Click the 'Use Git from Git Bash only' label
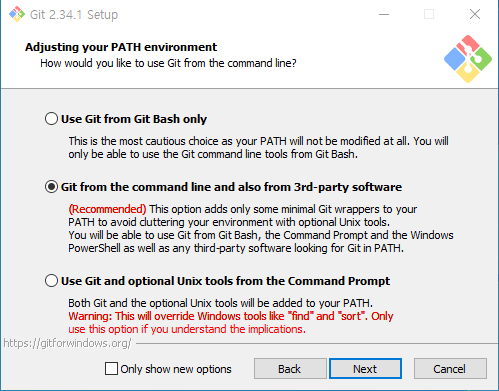Screen dimensions: 499x391 tap(134, 119)
